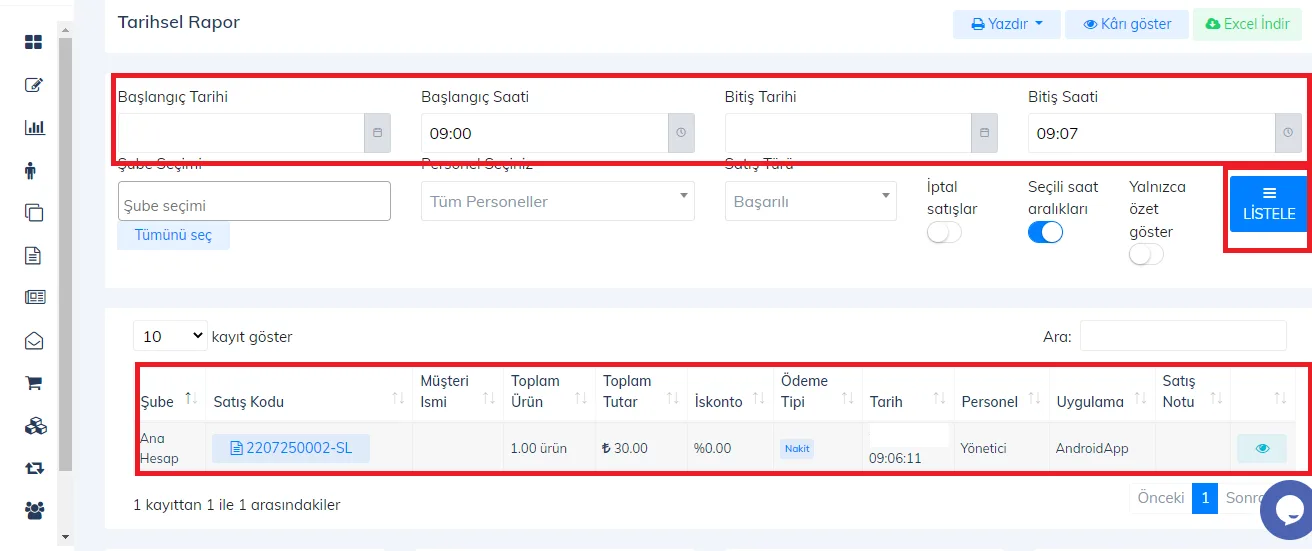Viewport: 1312px width, 551px height.
Task: Click the calendar icon beside Başlangıç Tarihi
Action: pos(377,133)
